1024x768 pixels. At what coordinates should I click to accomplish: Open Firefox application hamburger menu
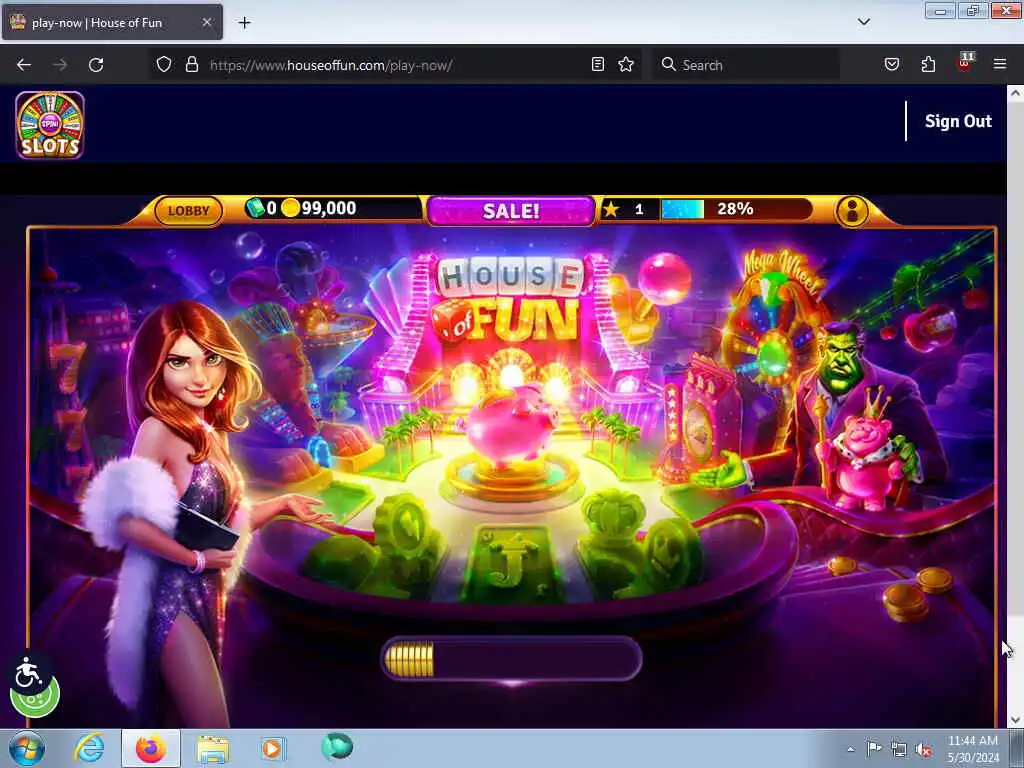(1000, 64)
